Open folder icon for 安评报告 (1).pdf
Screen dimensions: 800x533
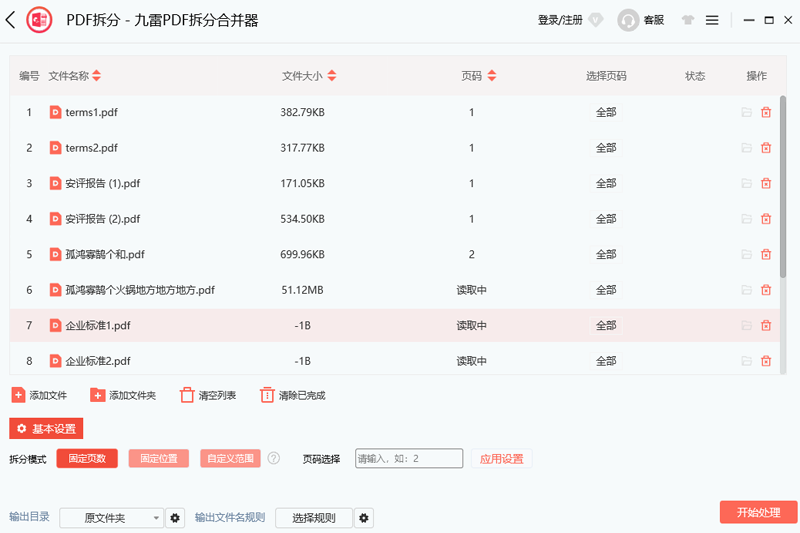pyautogui.click(x=746, y=183)
